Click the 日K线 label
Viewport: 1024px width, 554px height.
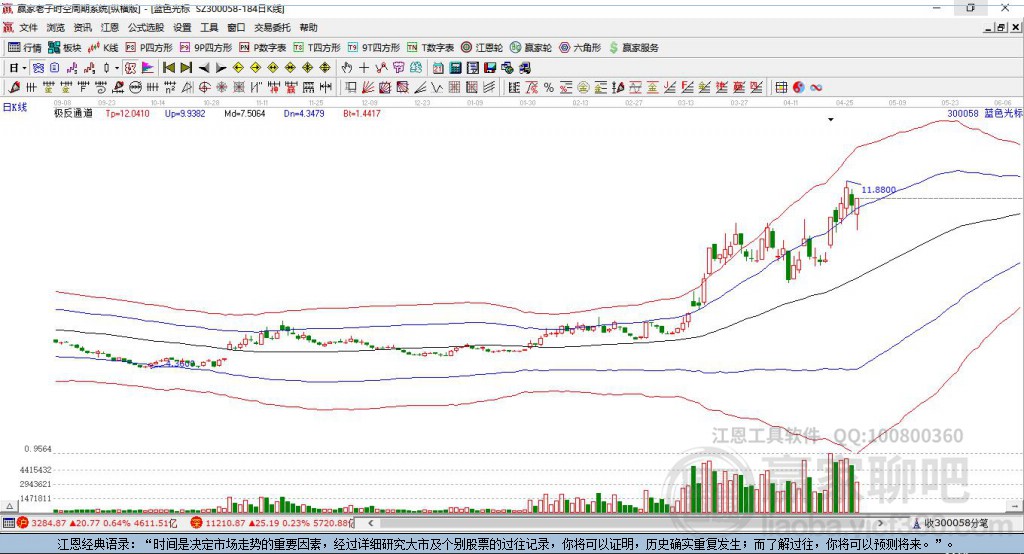(x=15, y=107)
